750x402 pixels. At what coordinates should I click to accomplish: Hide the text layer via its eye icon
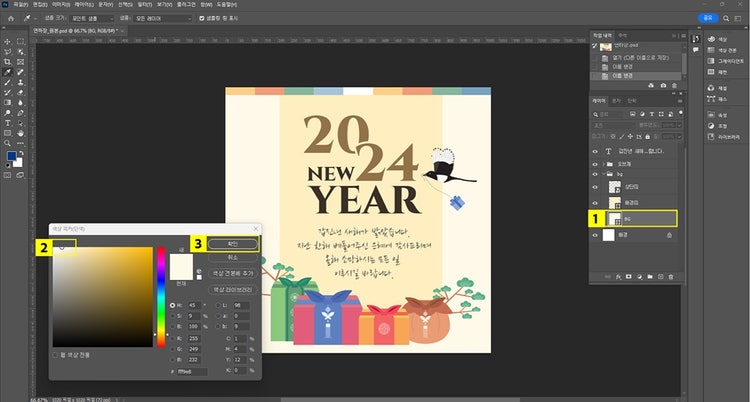pyautogui.click(x=595, y=151)
